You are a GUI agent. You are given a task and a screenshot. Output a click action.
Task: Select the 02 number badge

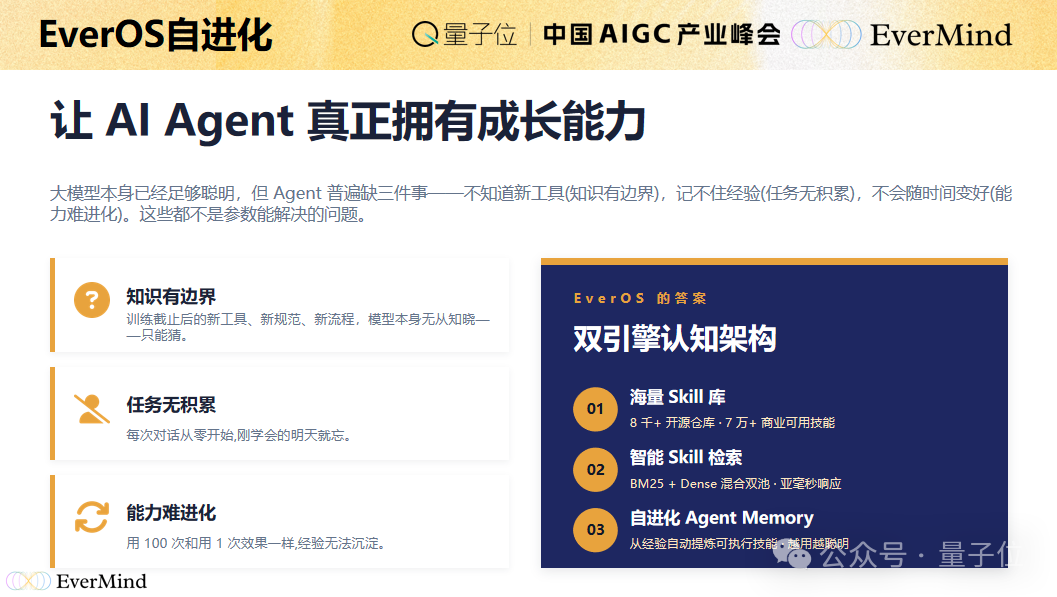click(x=595, y=470)
